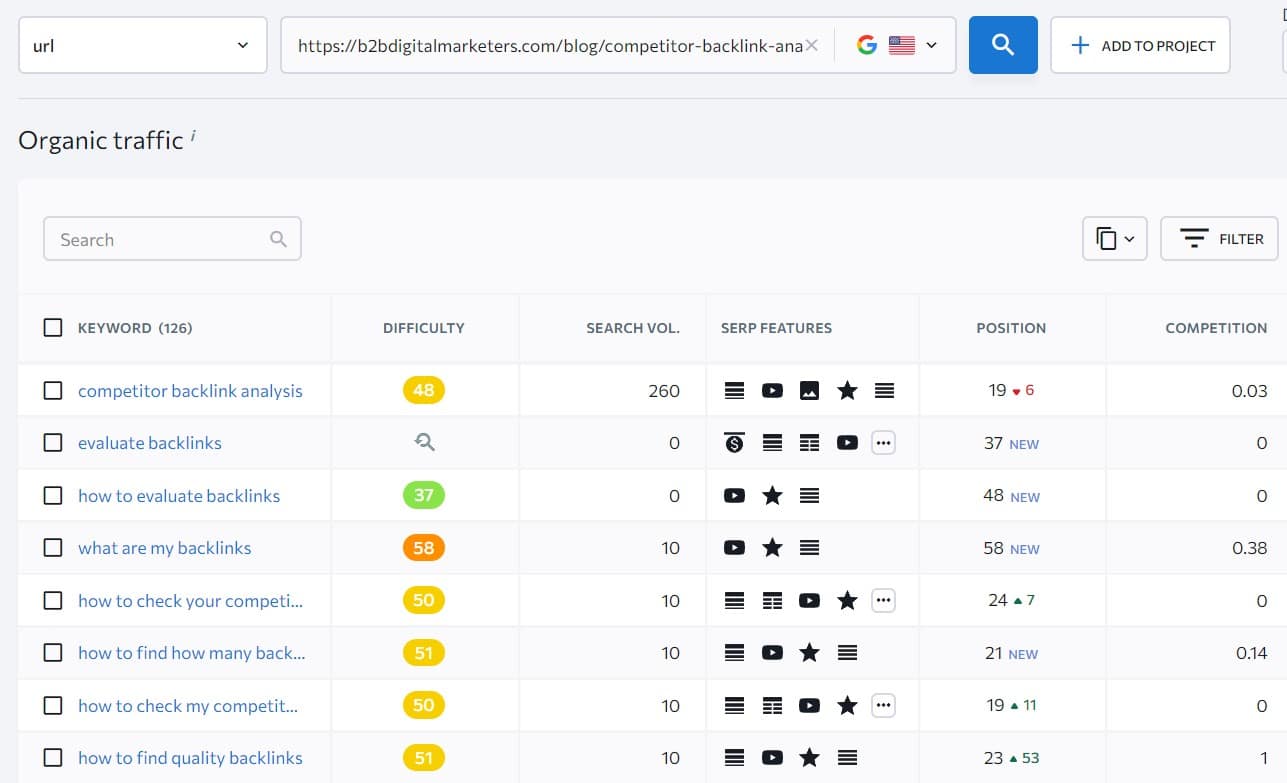Tick the how to check my competit... checkbox
The image size is (1287, 783).
(53, 705)
